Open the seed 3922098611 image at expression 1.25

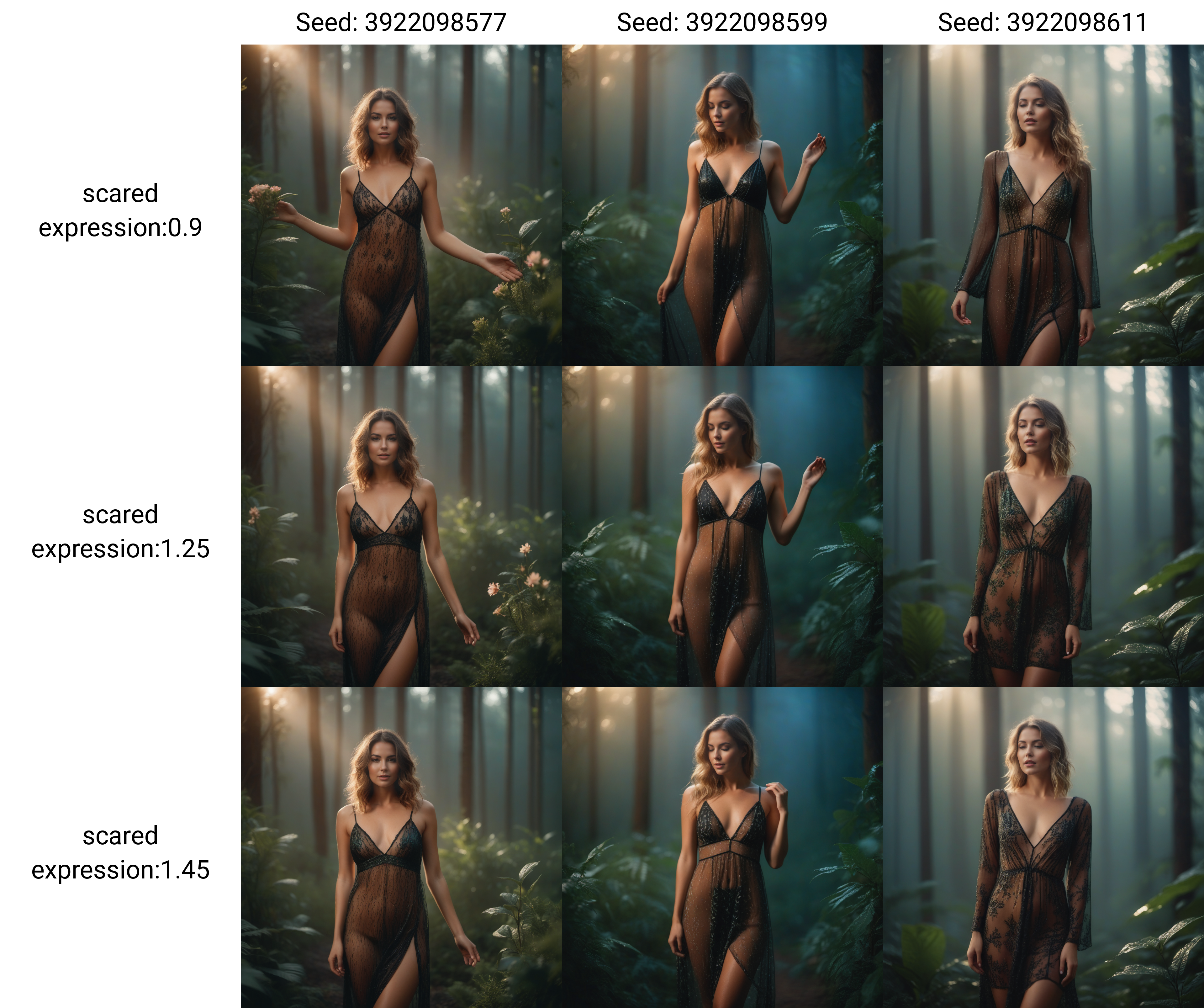point(1043,526)
